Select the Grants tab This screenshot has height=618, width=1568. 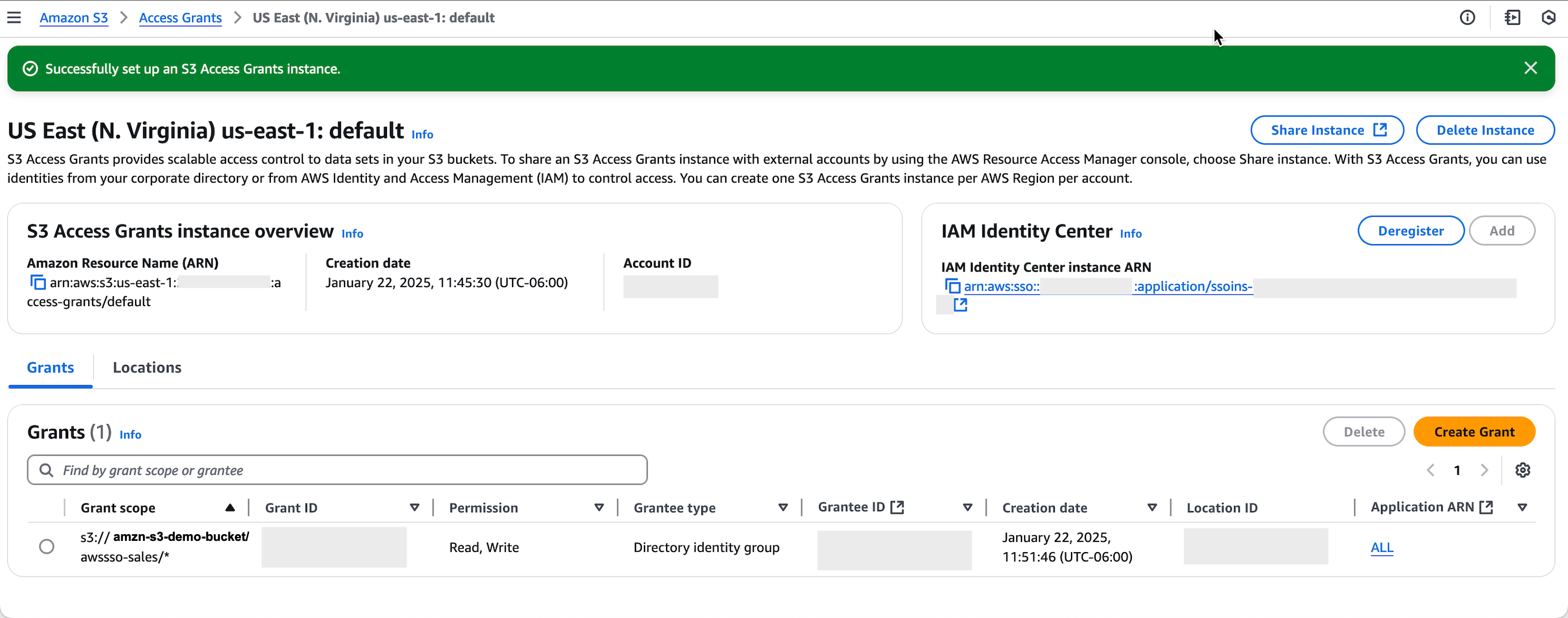click(50, 368)
